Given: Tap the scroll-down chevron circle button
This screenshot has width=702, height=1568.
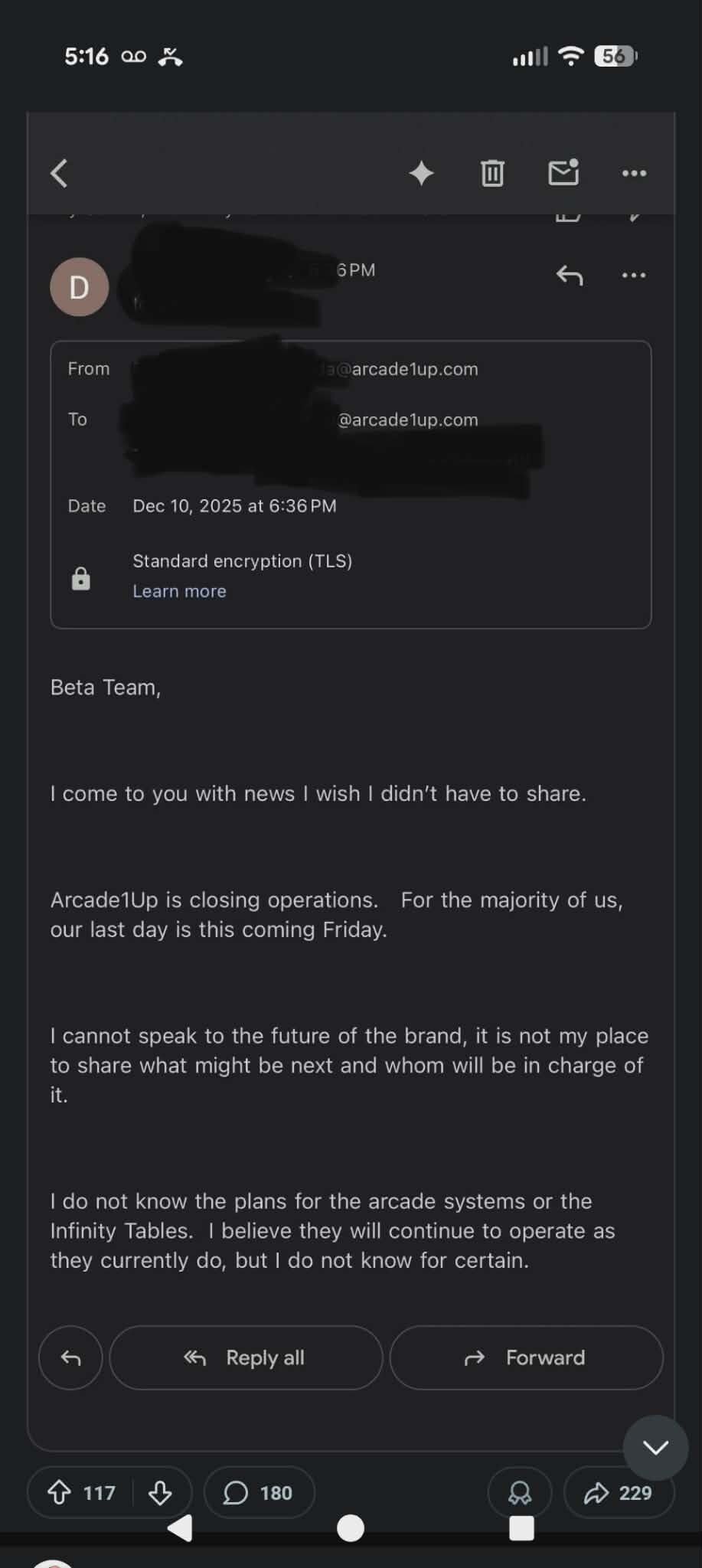Looking at the screenshot, I should [x=655, y=1447].
